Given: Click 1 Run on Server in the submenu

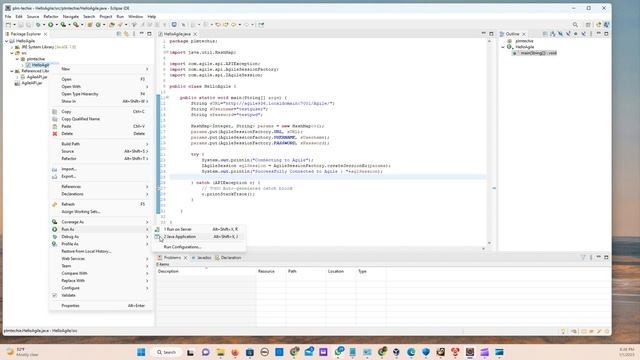Looking at the screenshot, I should pyautogui.click(x=199, y=229).
